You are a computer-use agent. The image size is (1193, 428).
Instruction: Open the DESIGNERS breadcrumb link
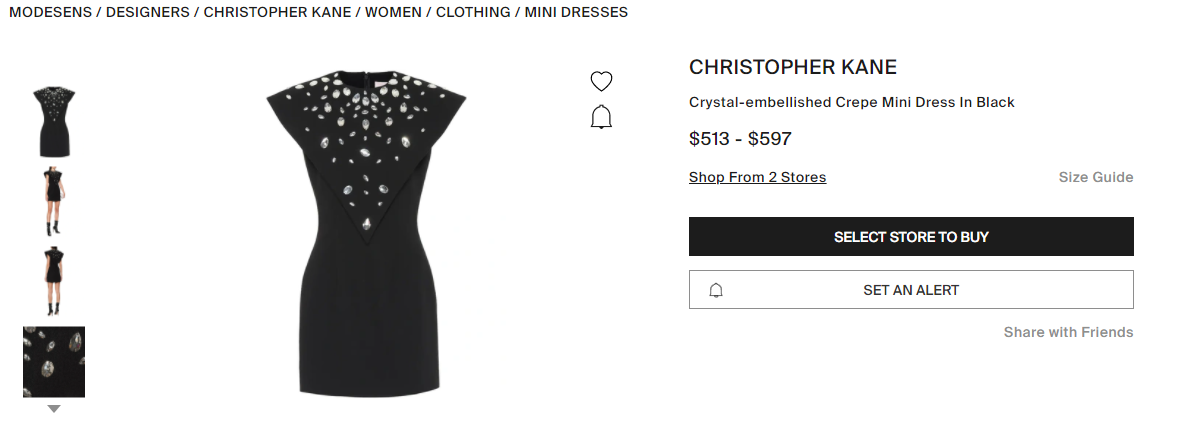click(x=148, y=12)
